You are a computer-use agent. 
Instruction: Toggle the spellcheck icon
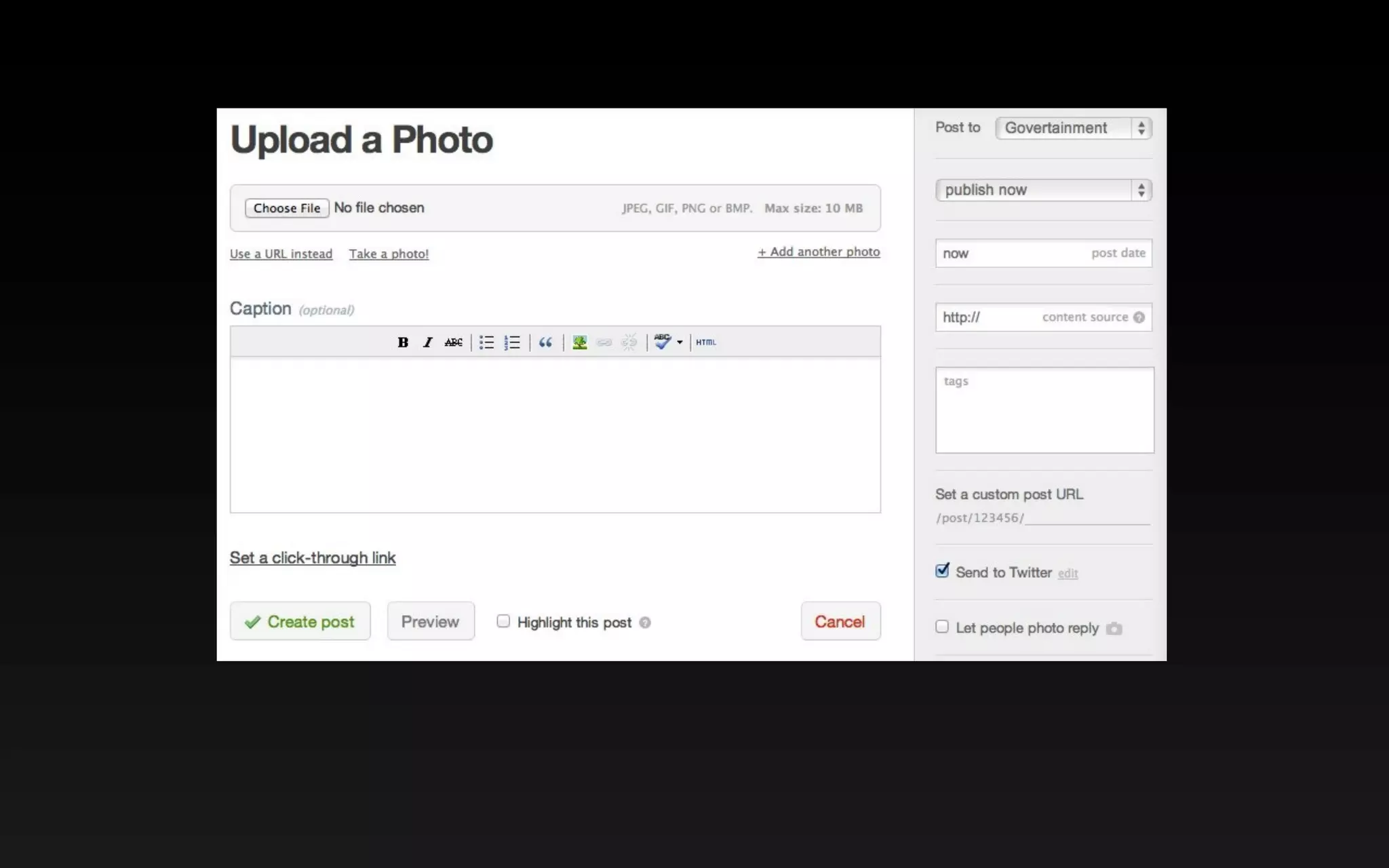(x=662, y=342)
